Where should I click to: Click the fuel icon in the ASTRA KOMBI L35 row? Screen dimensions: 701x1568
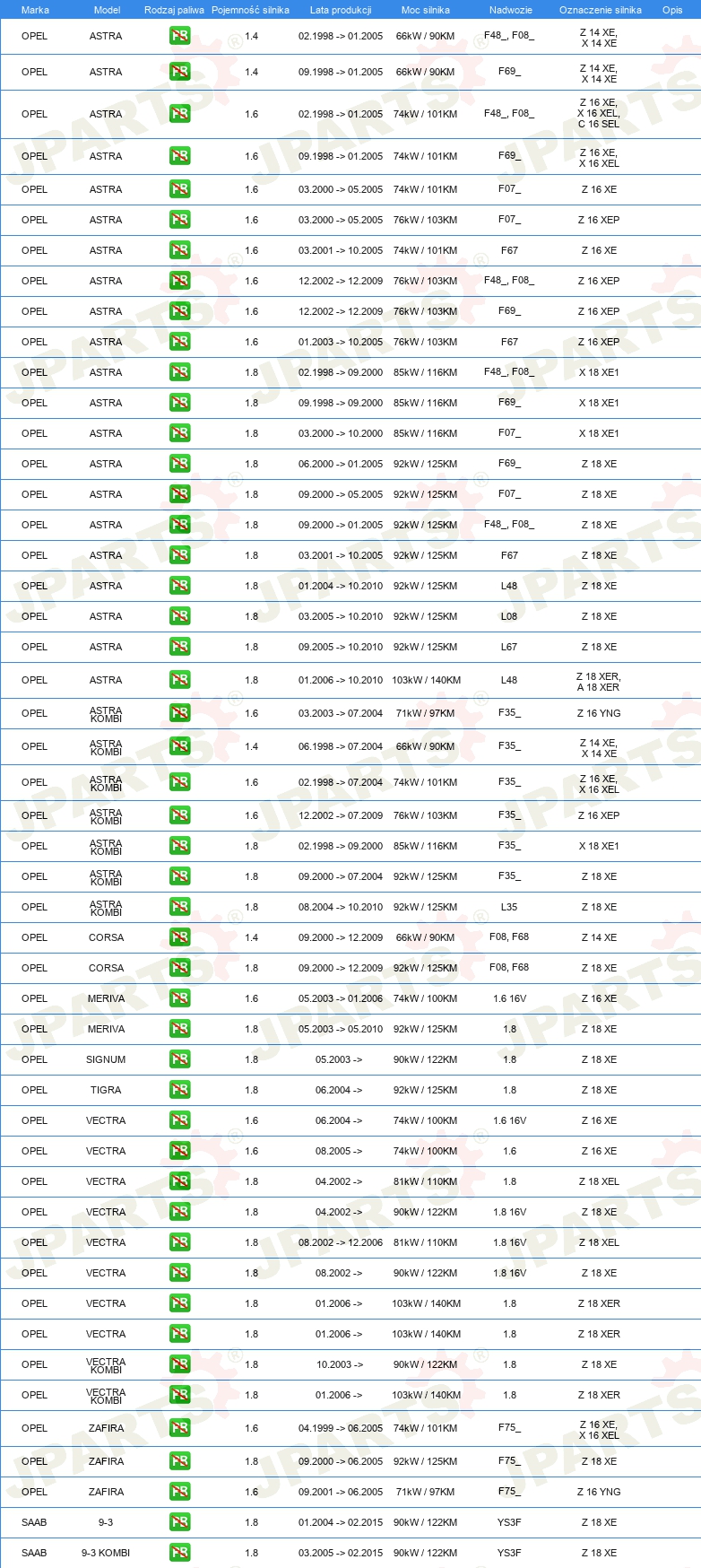[x=179, y=907]
